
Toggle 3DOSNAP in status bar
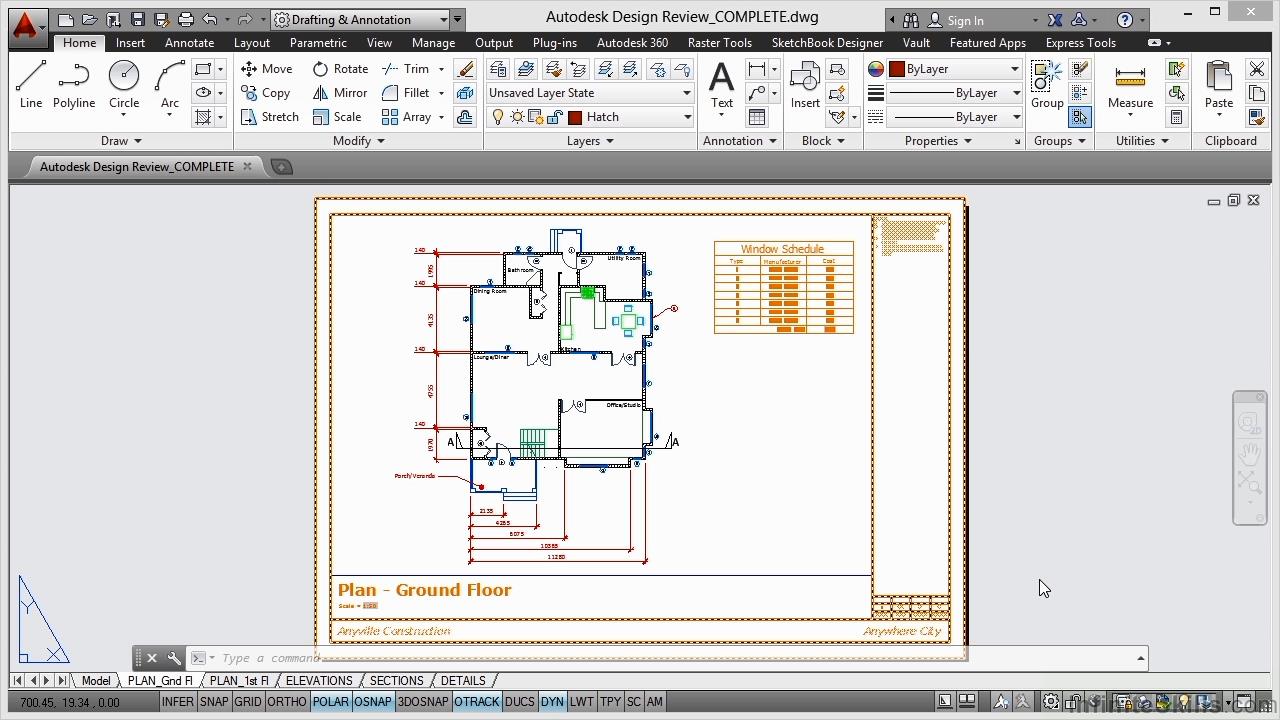[x=423, y=702]
